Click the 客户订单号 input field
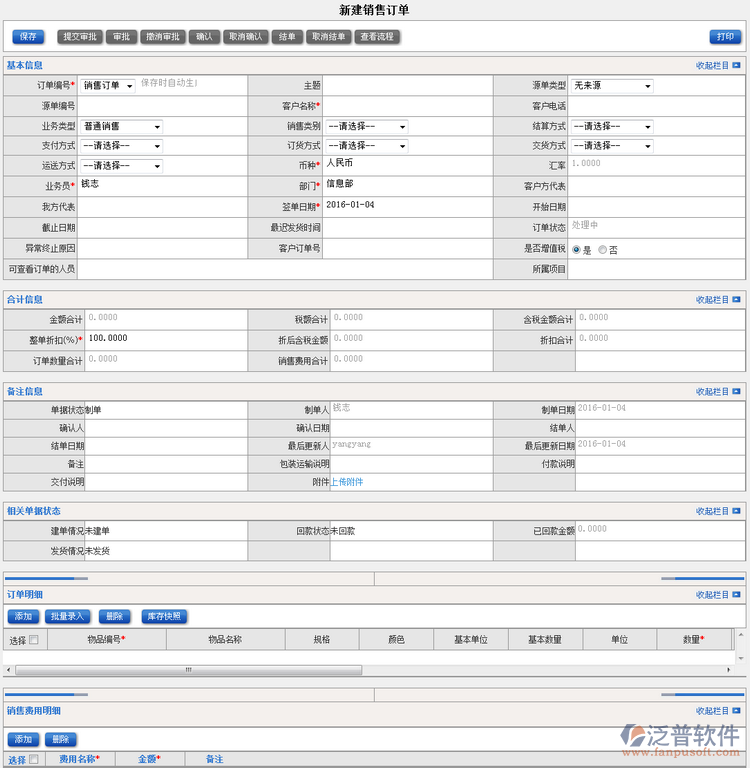750x768 pixels. (x=408, y=248)
